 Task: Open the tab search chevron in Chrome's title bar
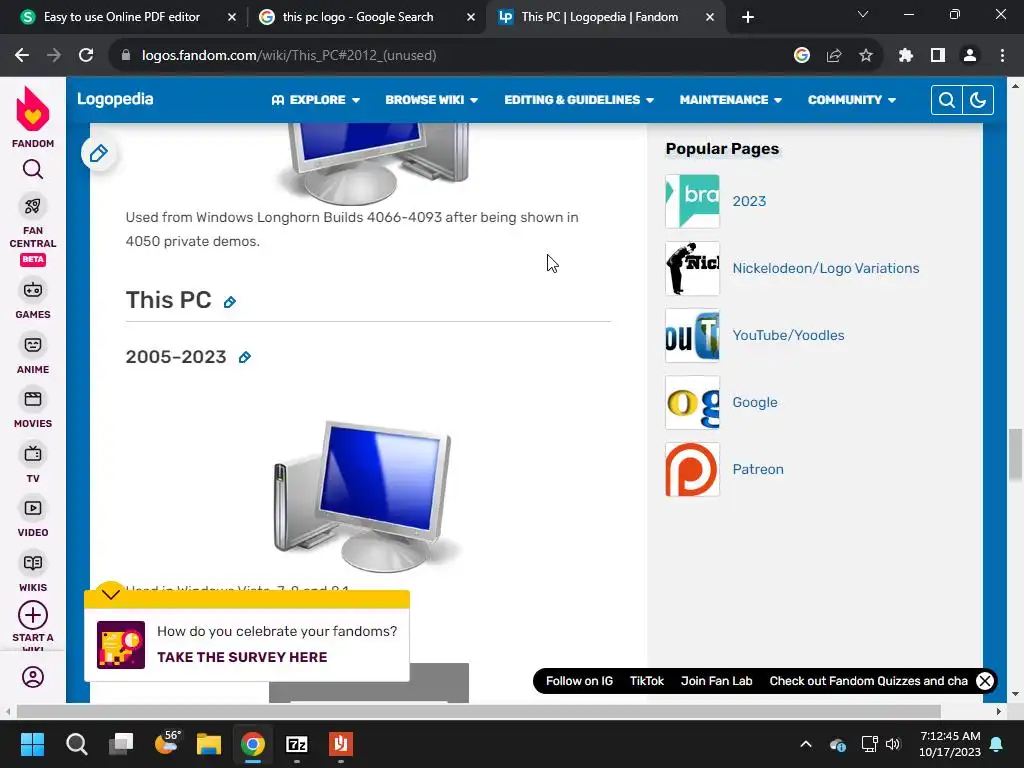[863, 14]
